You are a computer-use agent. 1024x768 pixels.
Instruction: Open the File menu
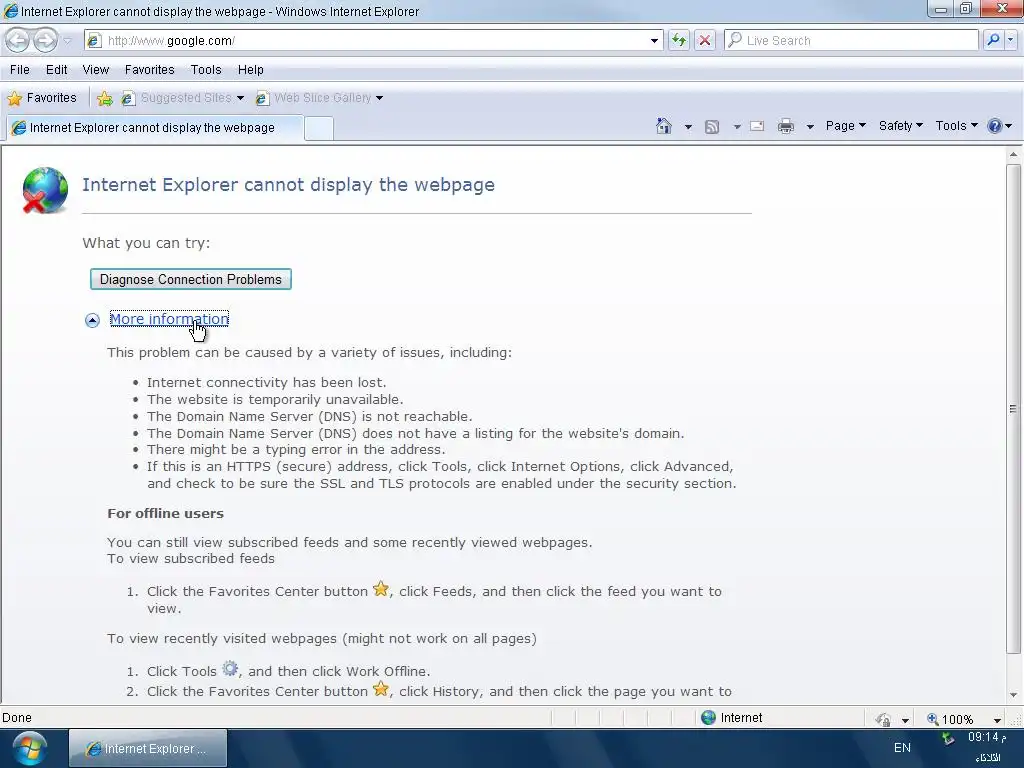(20, 70)
